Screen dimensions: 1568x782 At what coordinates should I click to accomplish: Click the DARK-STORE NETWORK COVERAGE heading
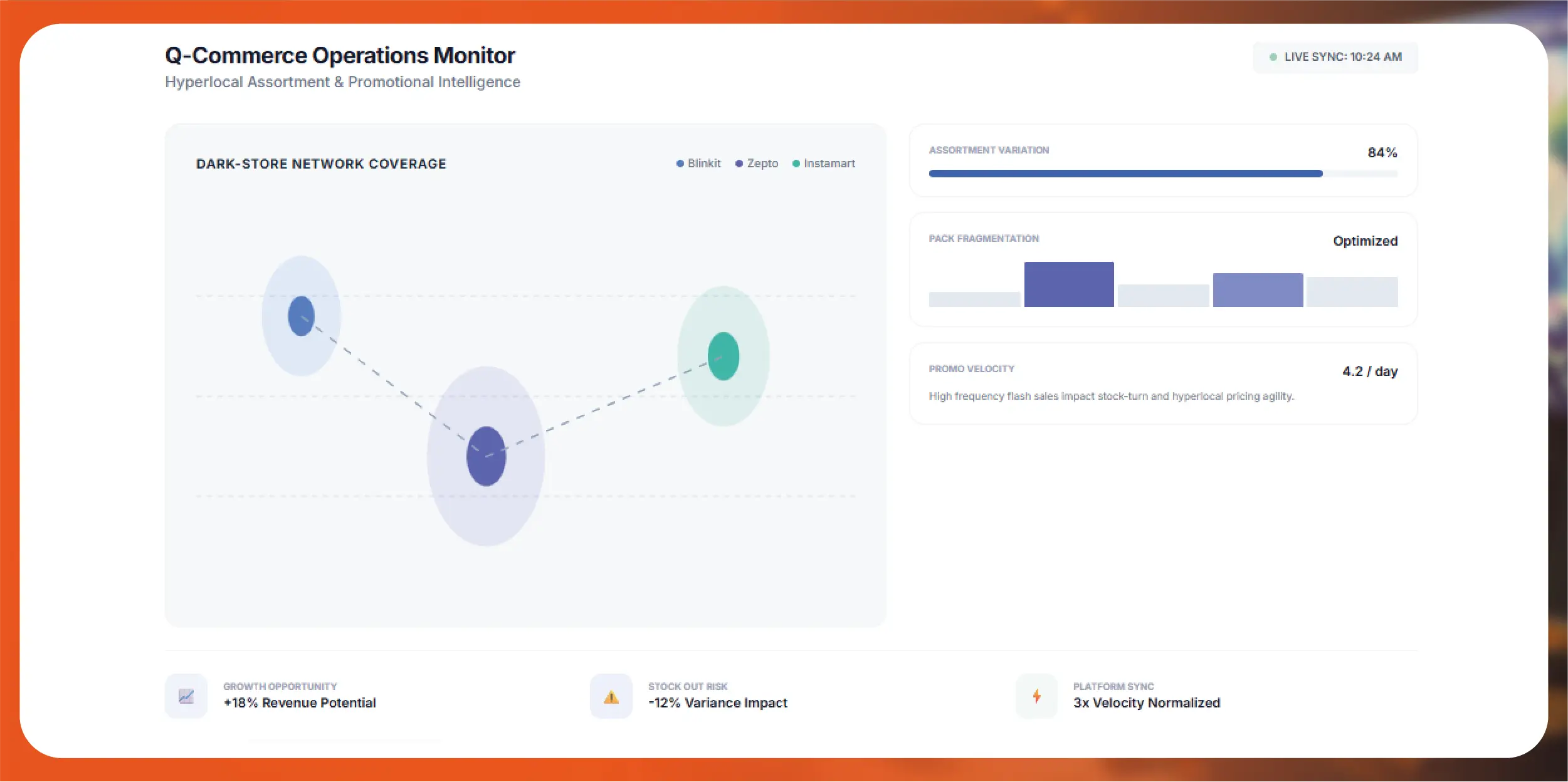pyautogui.click(x=321, y=164)
